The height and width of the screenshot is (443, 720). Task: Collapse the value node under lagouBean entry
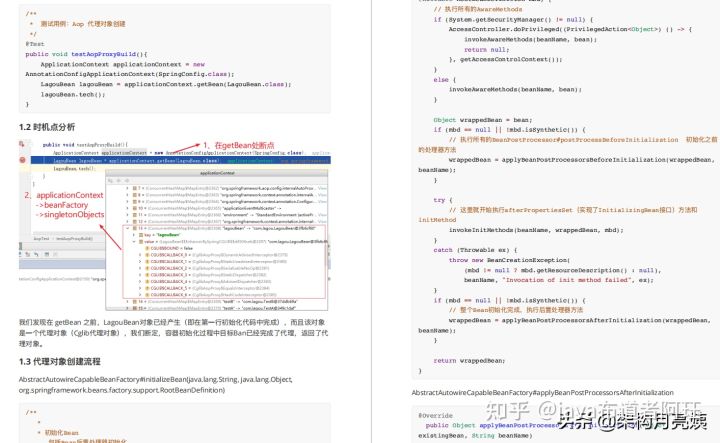pyautogui.click(x=134, y=241)
